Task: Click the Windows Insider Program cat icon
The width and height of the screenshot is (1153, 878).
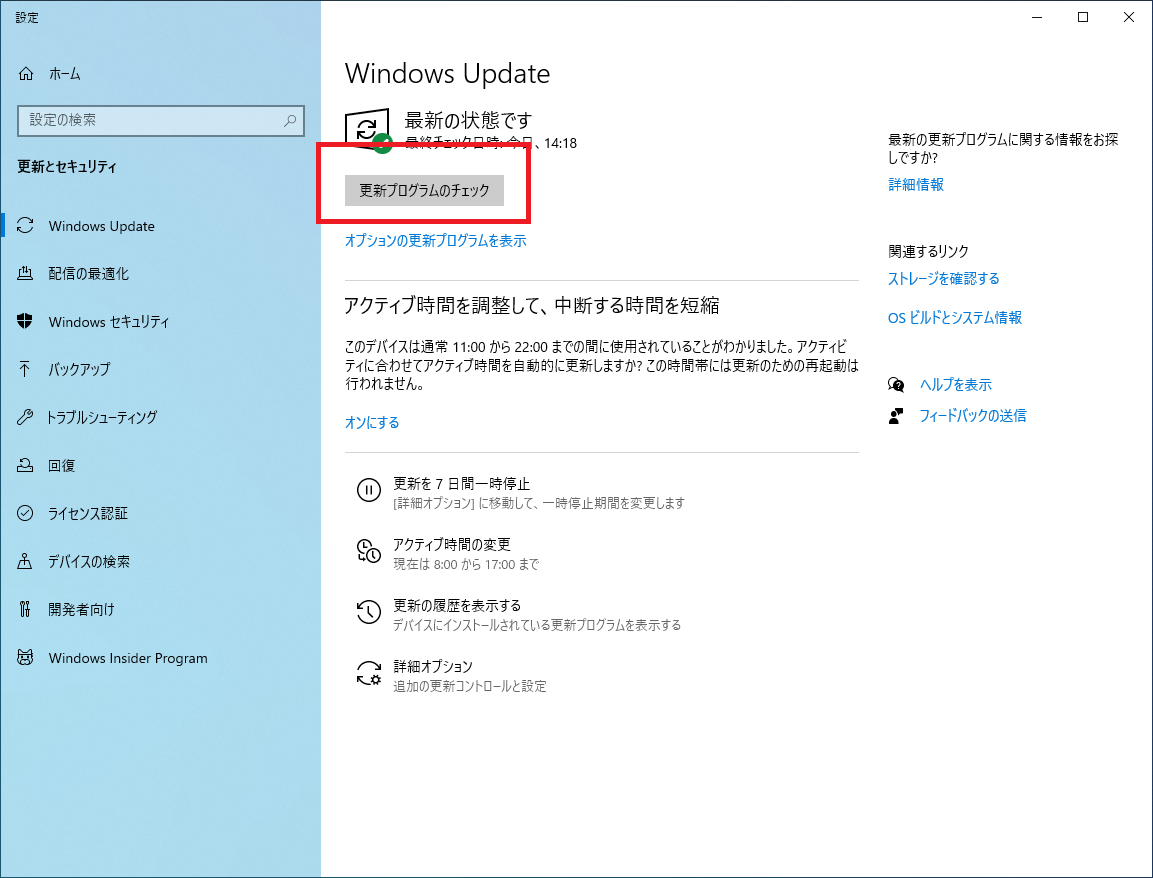Action: 25,657
